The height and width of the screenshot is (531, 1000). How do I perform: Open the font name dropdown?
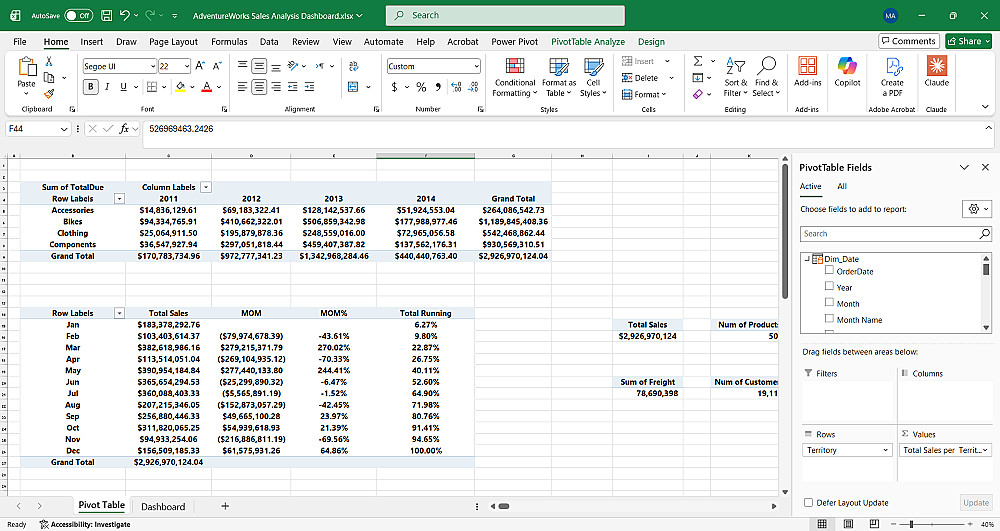click(152, 66)
